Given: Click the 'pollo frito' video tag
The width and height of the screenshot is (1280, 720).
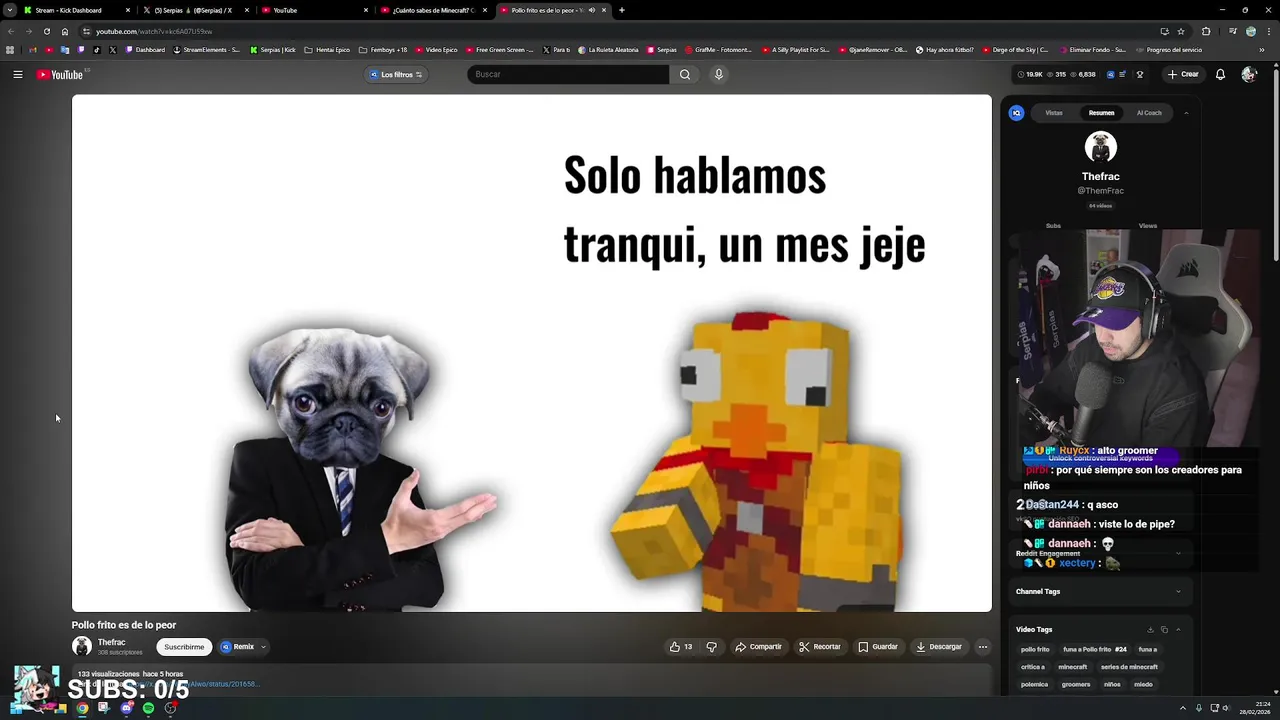Looking at the screenshot, I should point(1035,650).
